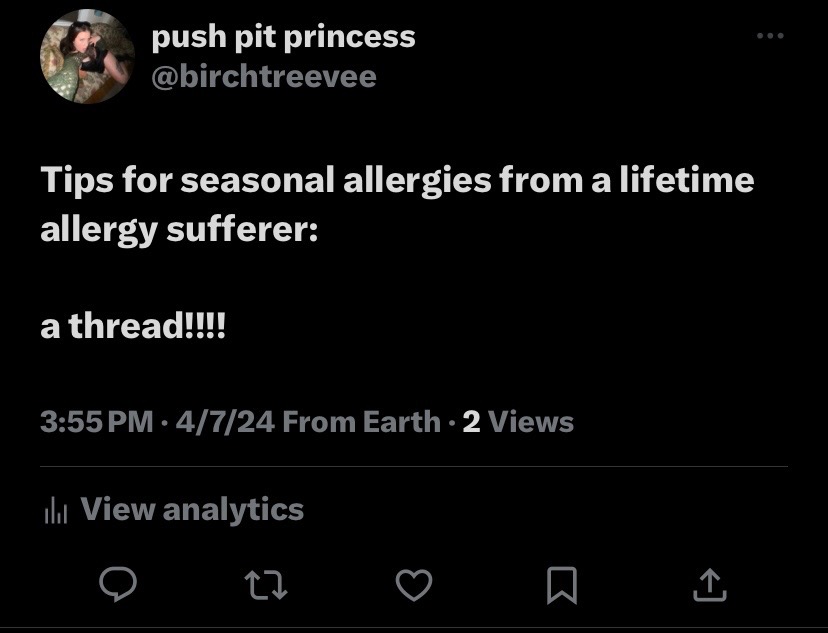Open profile via display name push pit princess
828x633 pixels.
pos(284,38)
